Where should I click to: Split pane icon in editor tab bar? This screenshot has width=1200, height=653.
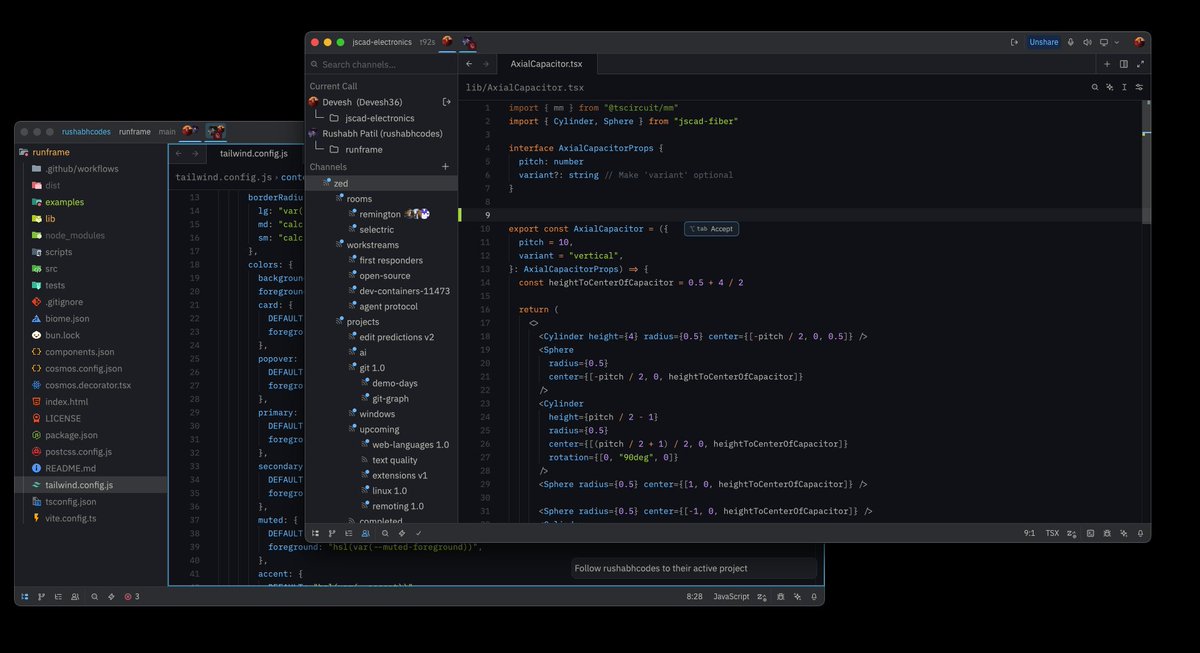(1124, 64)
